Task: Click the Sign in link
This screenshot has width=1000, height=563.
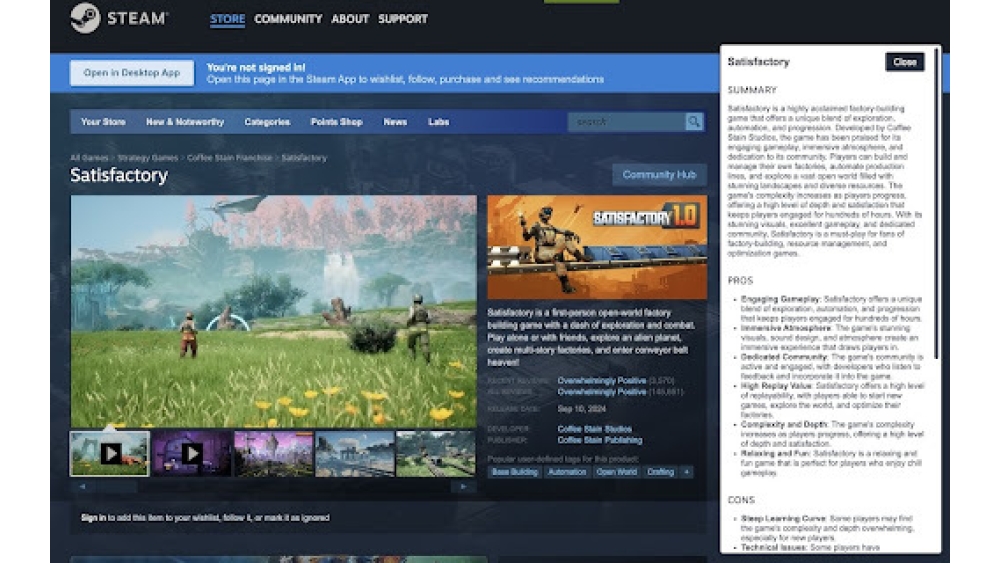Action: (93, 518)
